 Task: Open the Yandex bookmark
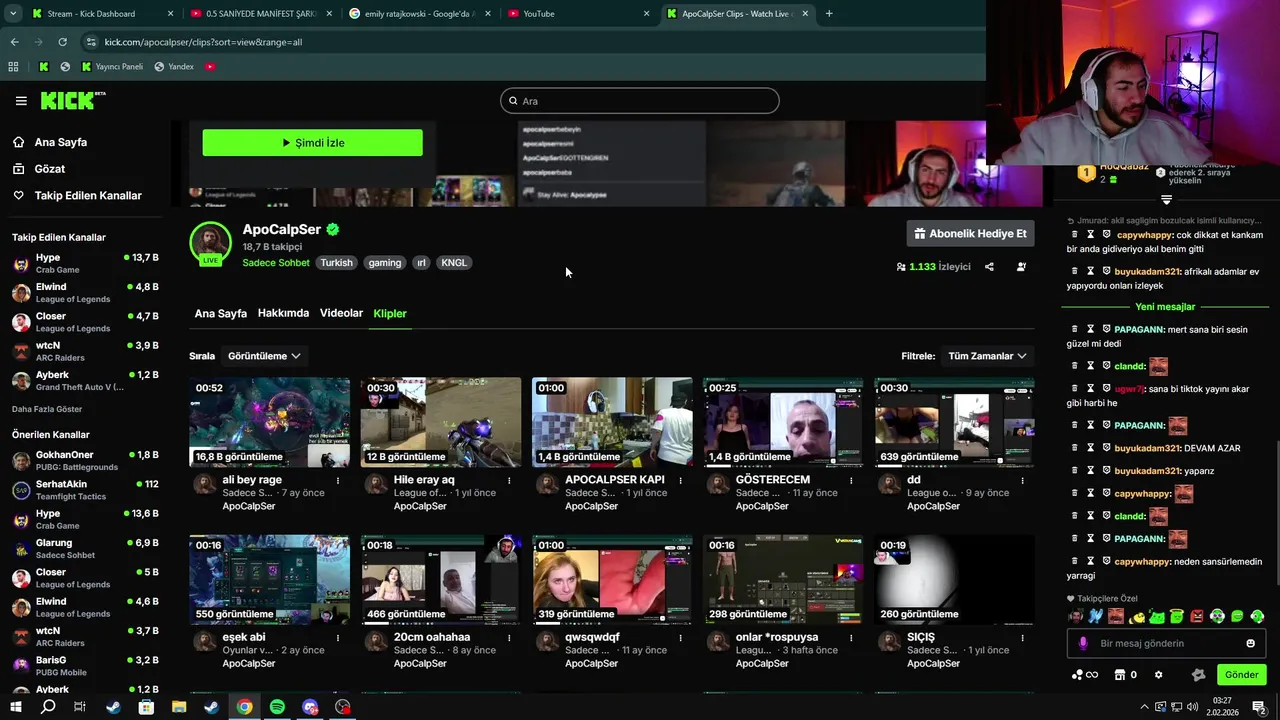174,67
